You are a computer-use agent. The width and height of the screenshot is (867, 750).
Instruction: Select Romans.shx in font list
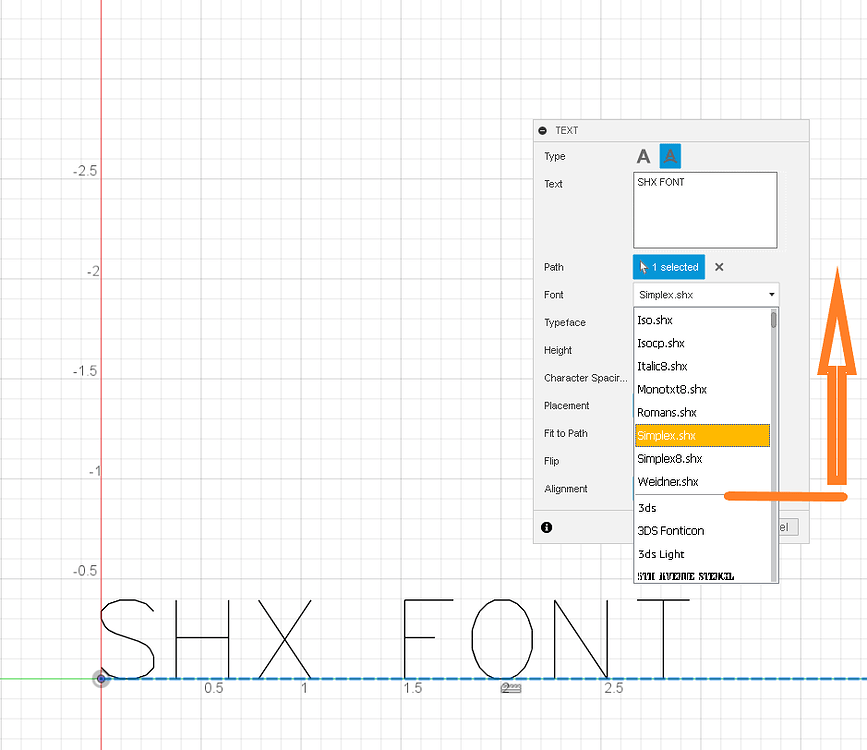click(667, 412)
